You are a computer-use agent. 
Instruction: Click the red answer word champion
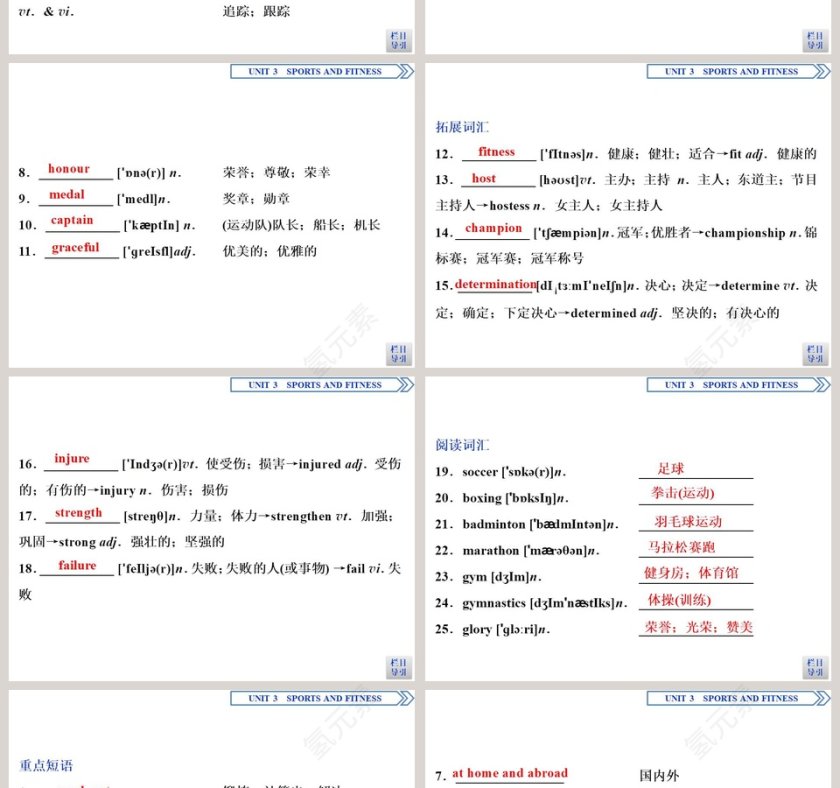tap(492, 229)
